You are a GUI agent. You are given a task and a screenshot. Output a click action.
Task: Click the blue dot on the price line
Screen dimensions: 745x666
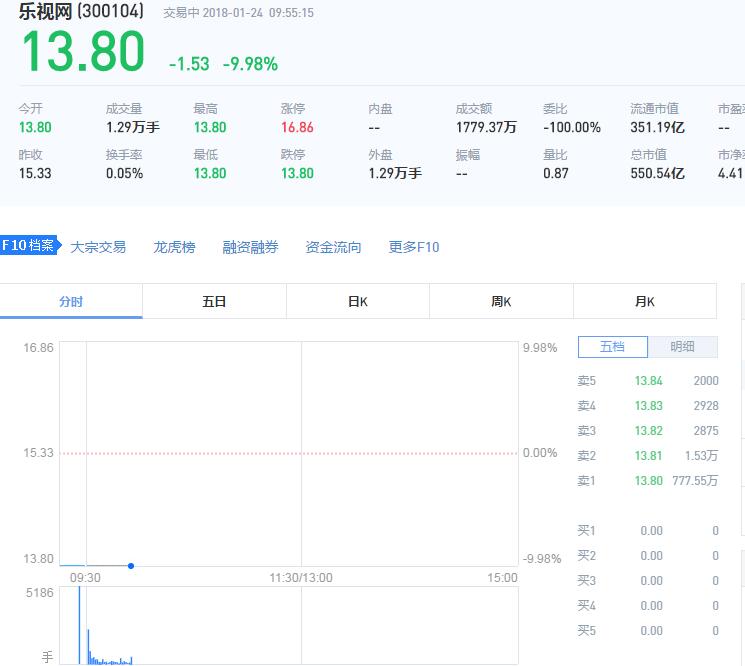[x=131, y=566]
